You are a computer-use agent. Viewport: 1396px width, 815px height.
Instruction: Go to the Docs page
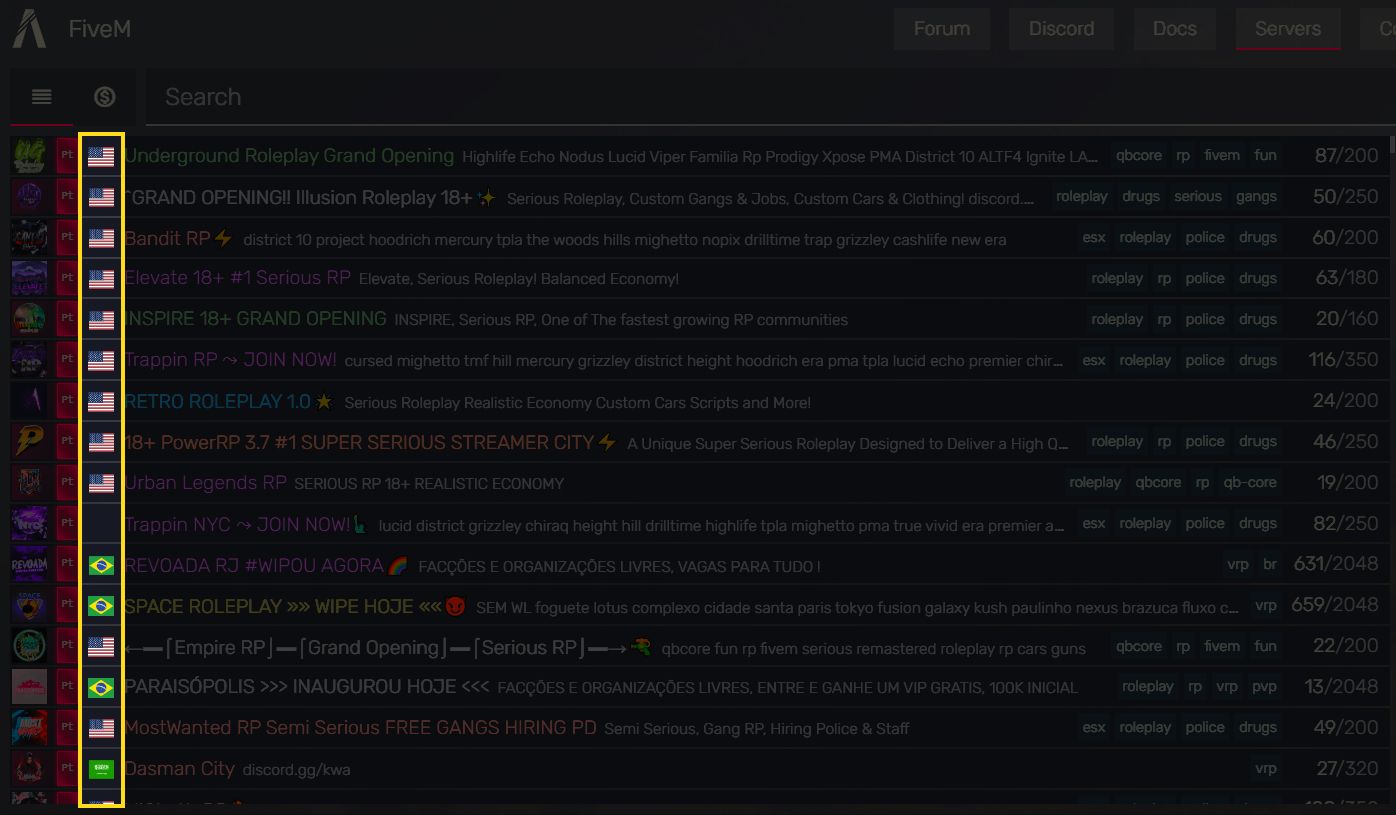click(x=1174, y=28)
